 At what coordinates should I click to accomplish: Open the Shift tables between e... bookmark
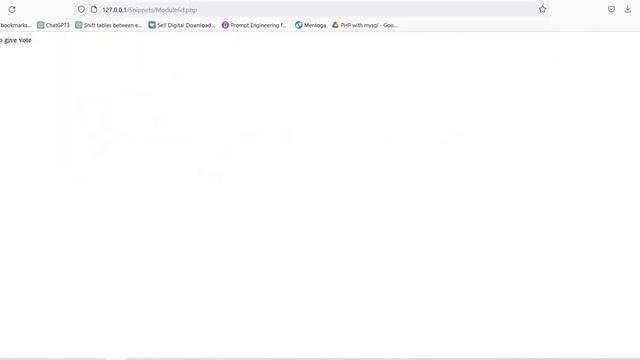pyautogui.click(x=109, y=25)
